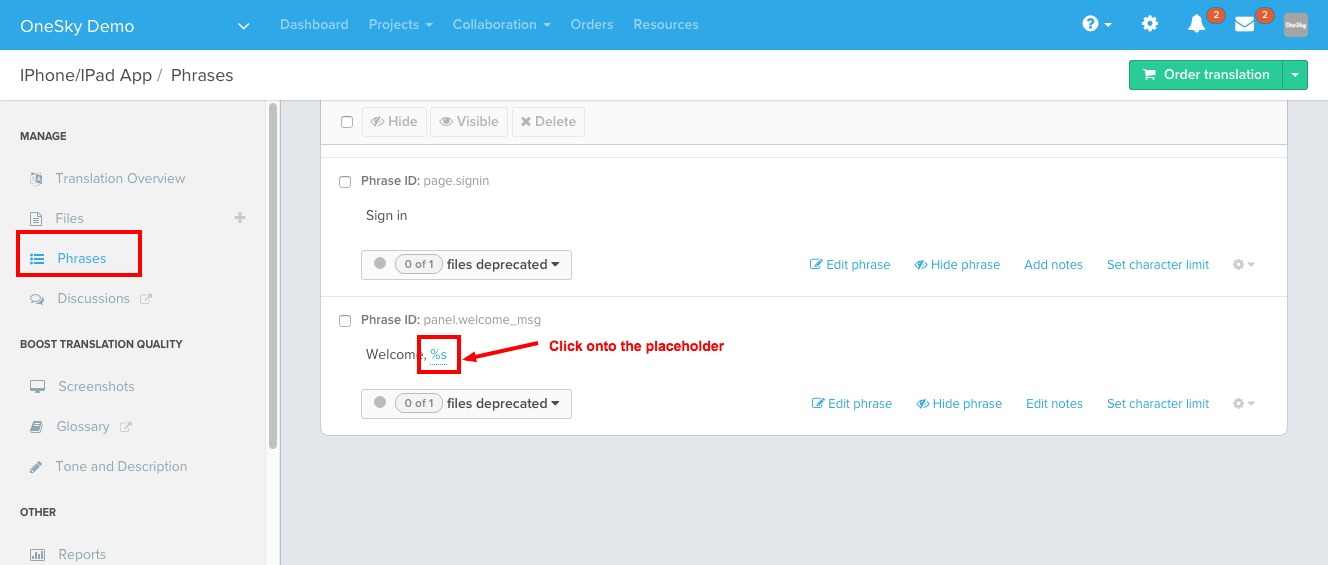Tick the select-all checkbox in toolbar

click(x=347, y=122)
